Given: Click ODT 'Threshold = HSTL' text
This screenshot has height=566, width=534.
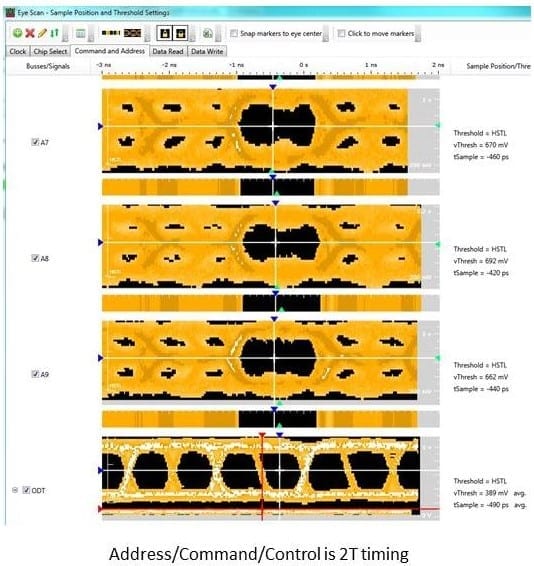Looking at the screenshot, I should (480, 481).
